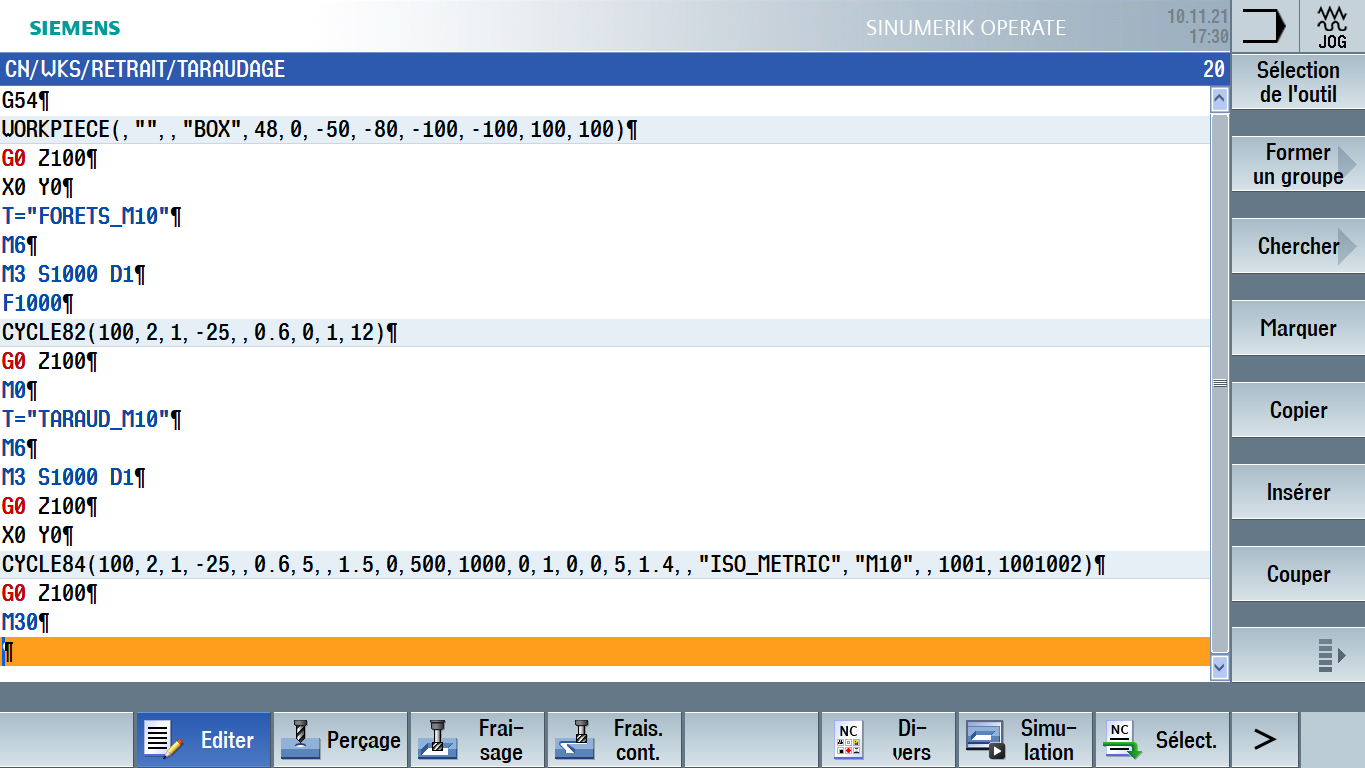The height and width of the screenshot is (768, 1365).
Task: Open the Chercher search submenu
Action: pos(1298,246)
